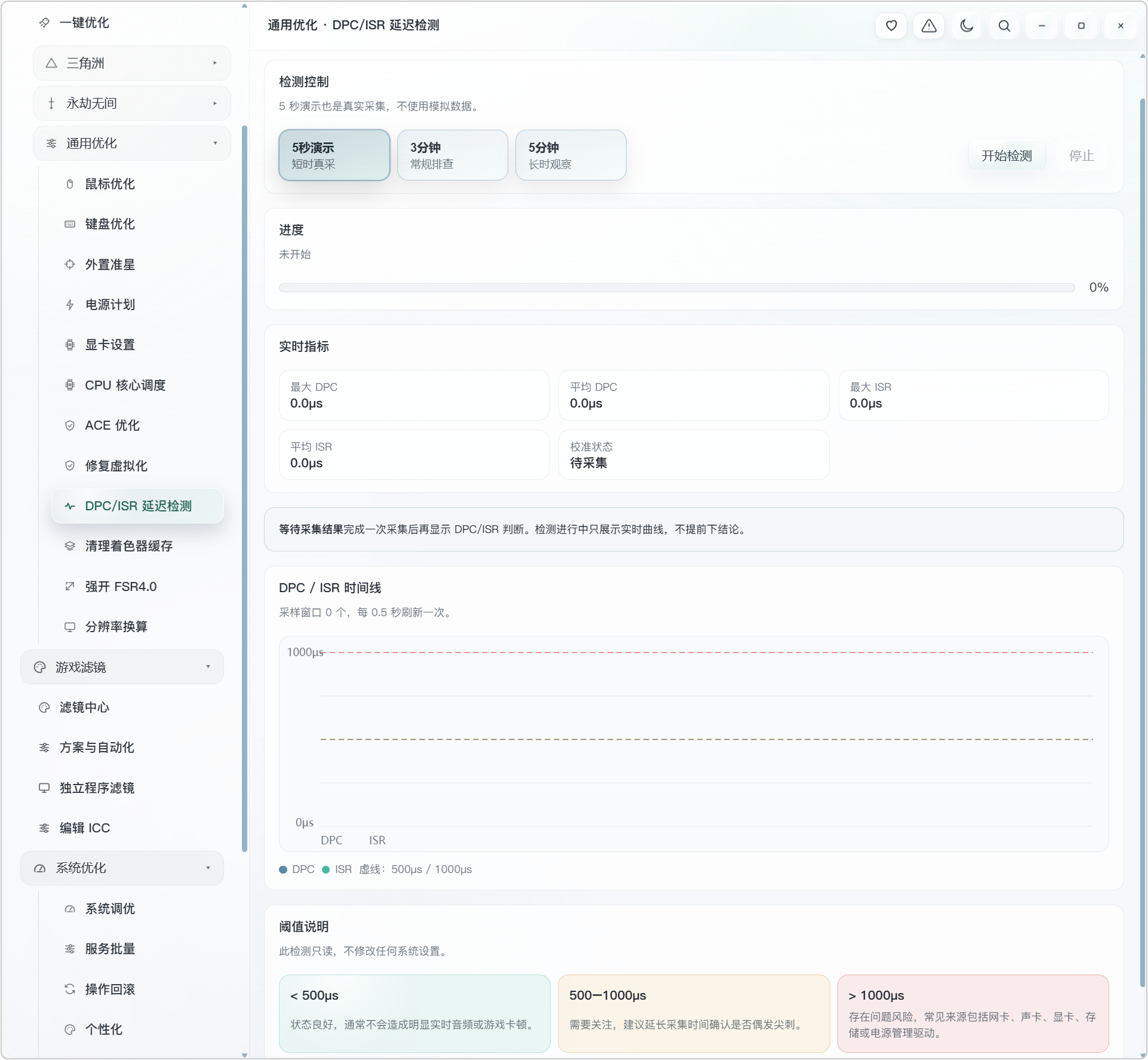This screenshot has height=1060, width=1148.
Task: Click the expand arrow icon beside 强开 FSR4.0
Action: coord(70,586)
